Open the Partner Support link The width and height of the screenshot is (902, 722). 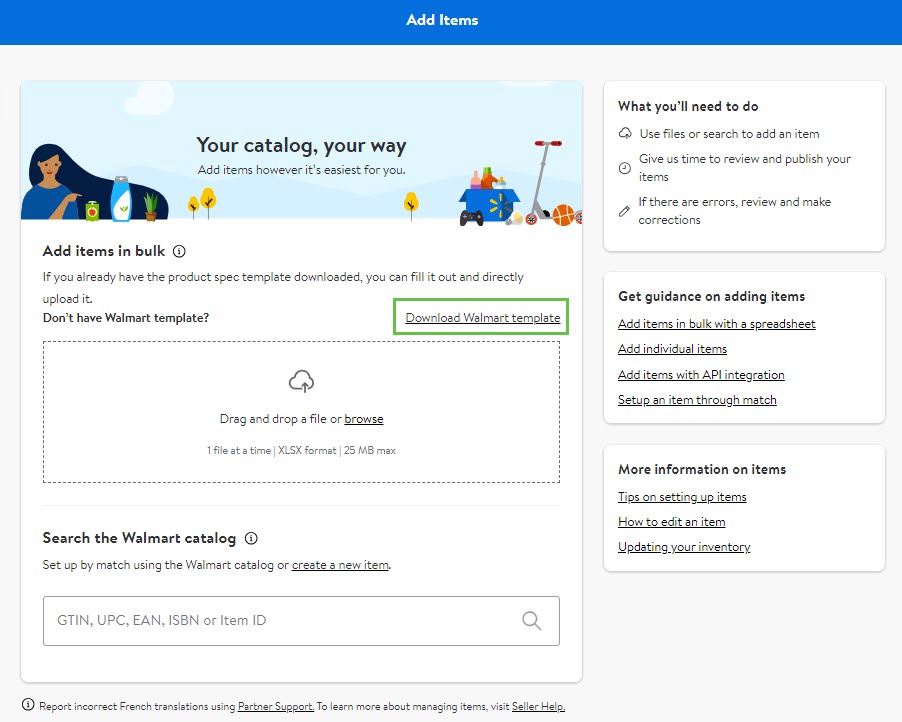coord(276,706)
